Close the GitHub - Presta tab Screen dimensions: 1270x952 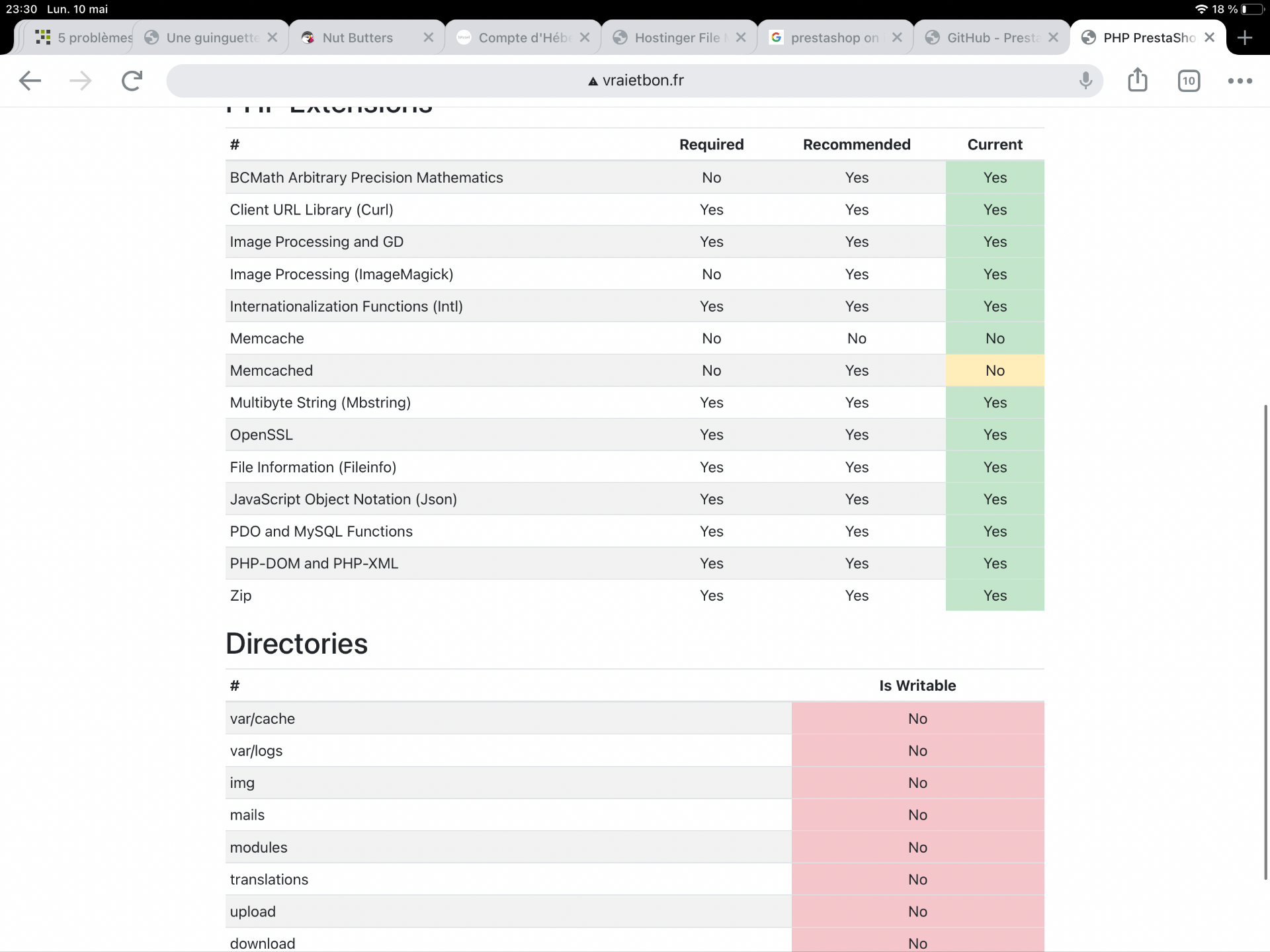tap(1053, 38)
